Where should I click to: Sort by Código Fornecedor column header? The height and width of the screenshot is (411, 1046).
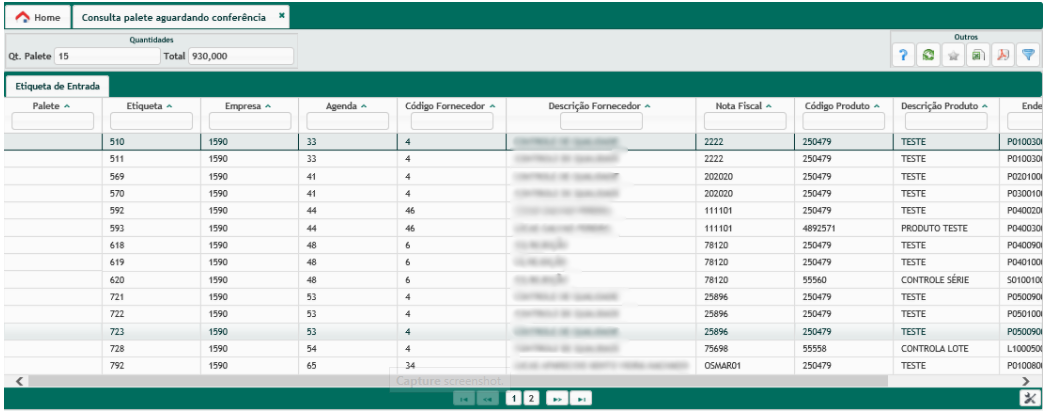pos(450,105)
